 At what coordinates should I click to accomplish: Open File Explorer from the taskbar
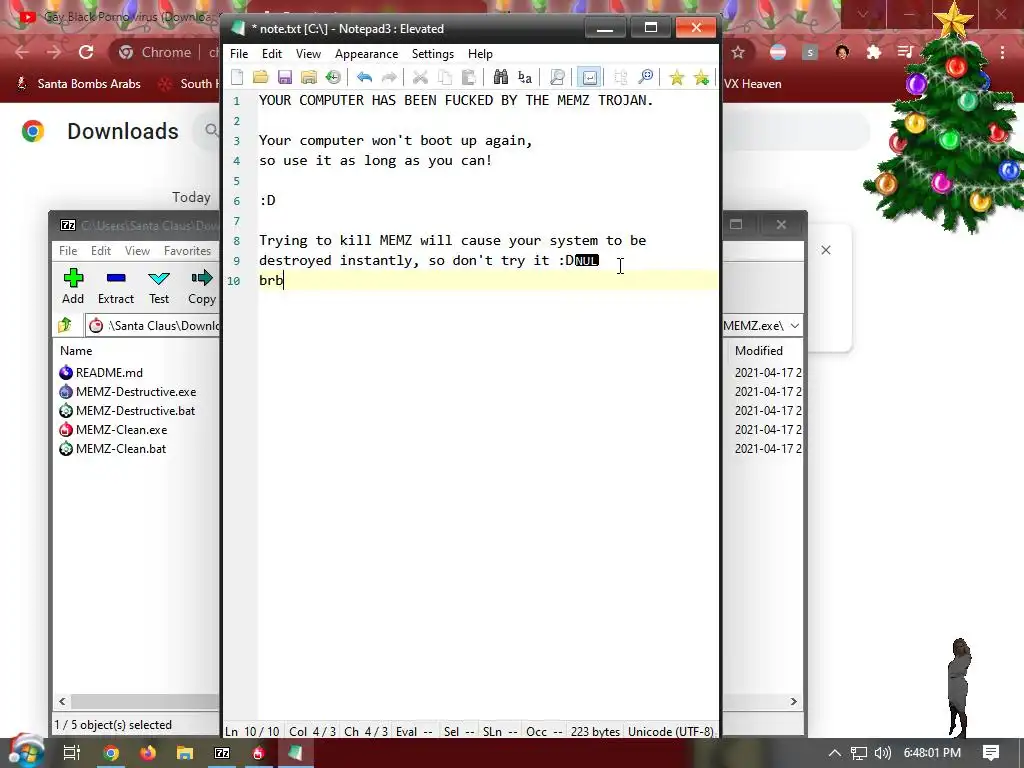click(185, 753)
